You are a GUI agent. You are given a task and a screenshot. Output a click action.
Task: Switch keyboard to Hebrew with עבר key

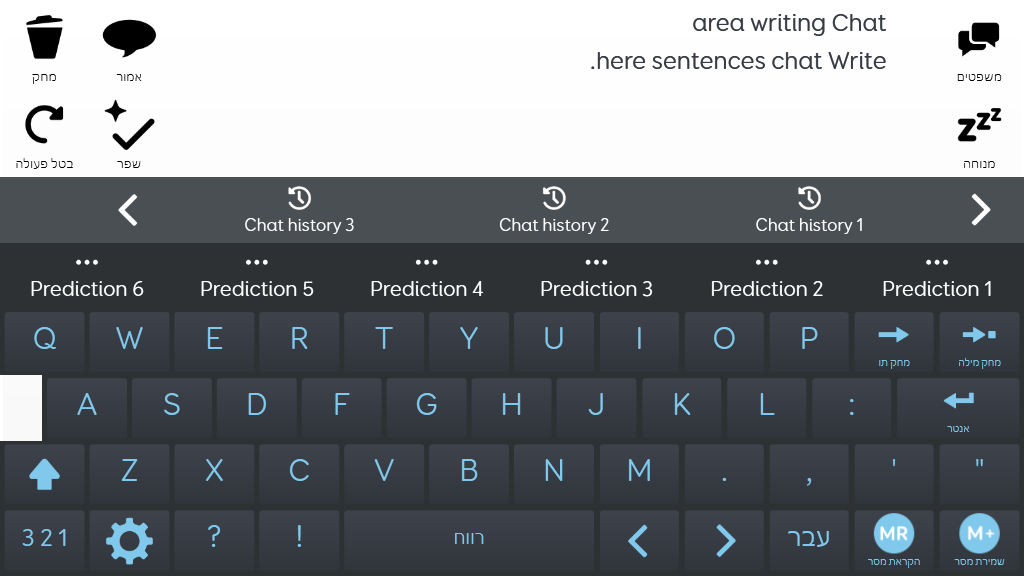(808, 541)
